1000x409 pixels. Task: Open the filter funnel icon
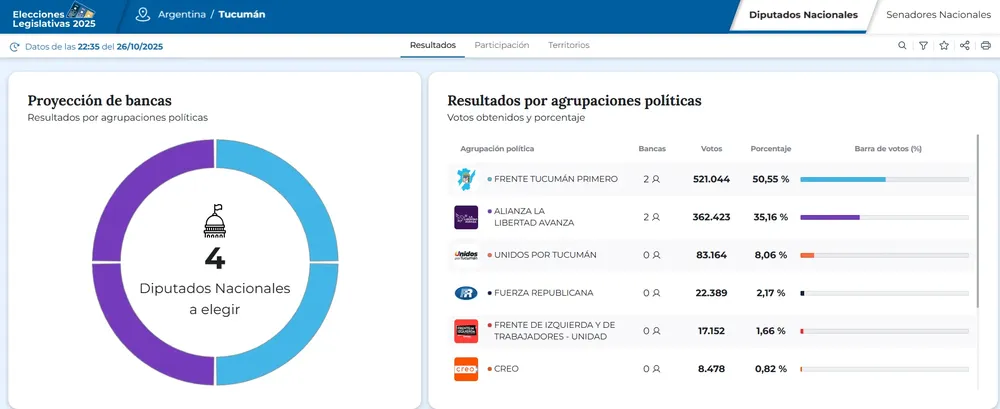click(923, 46)
